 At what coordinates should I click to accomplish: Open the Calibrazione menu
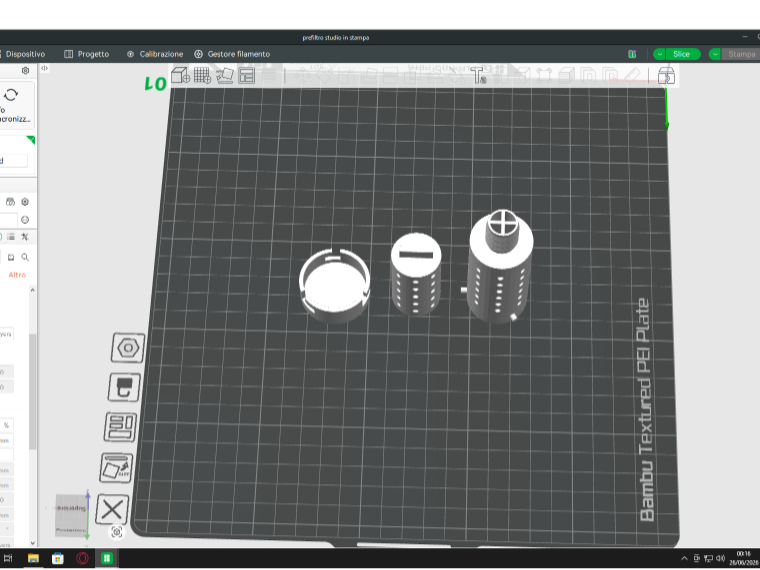155,54
